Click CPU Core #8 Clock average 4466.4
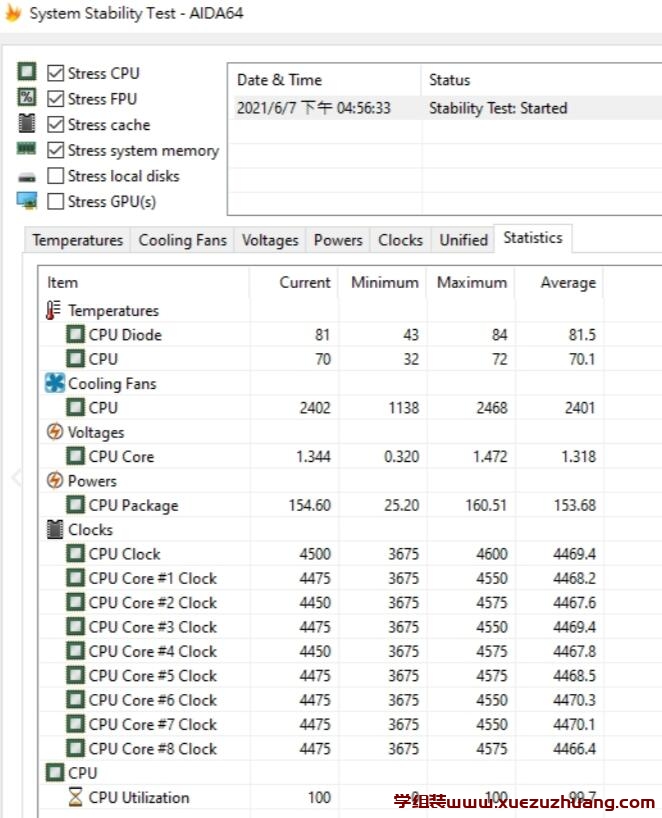The height and width of the screenshot is (818, 662). pyautogui.click(x=574, y=749)
